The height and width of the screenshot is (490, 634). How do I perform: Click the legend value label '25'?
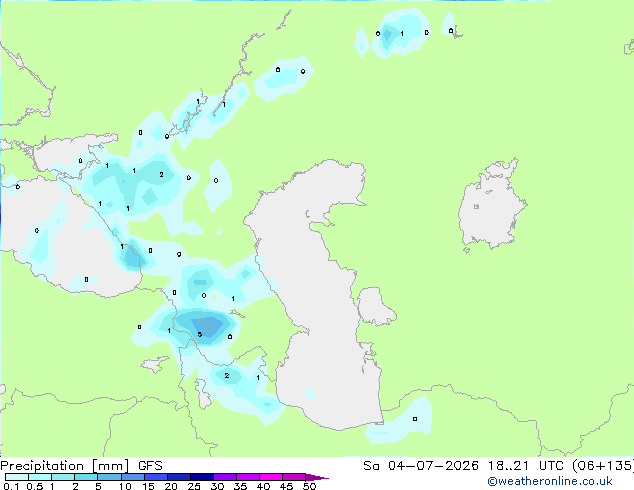194,486
